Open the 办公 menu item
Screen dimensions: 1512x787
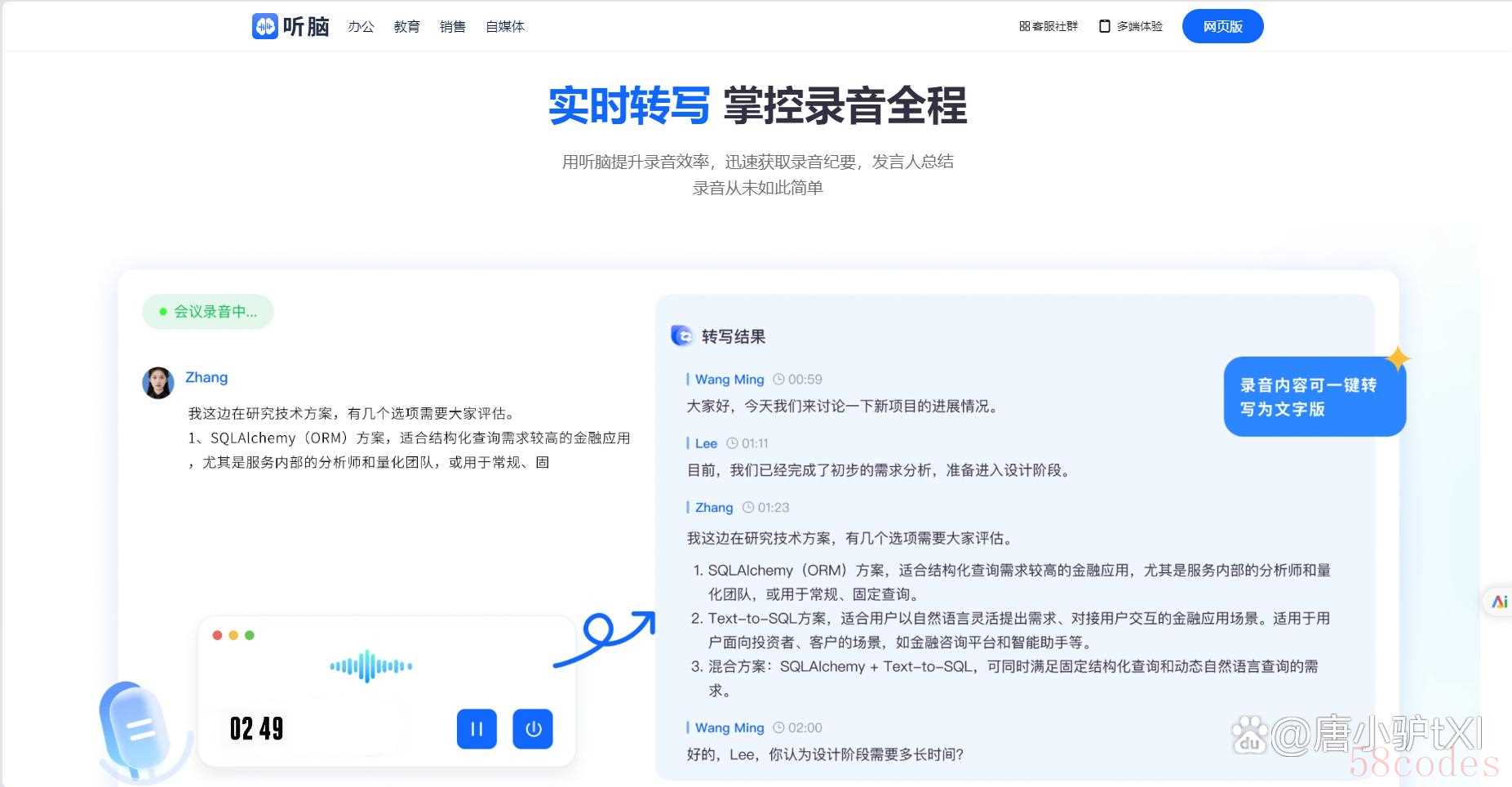(361, 26)
